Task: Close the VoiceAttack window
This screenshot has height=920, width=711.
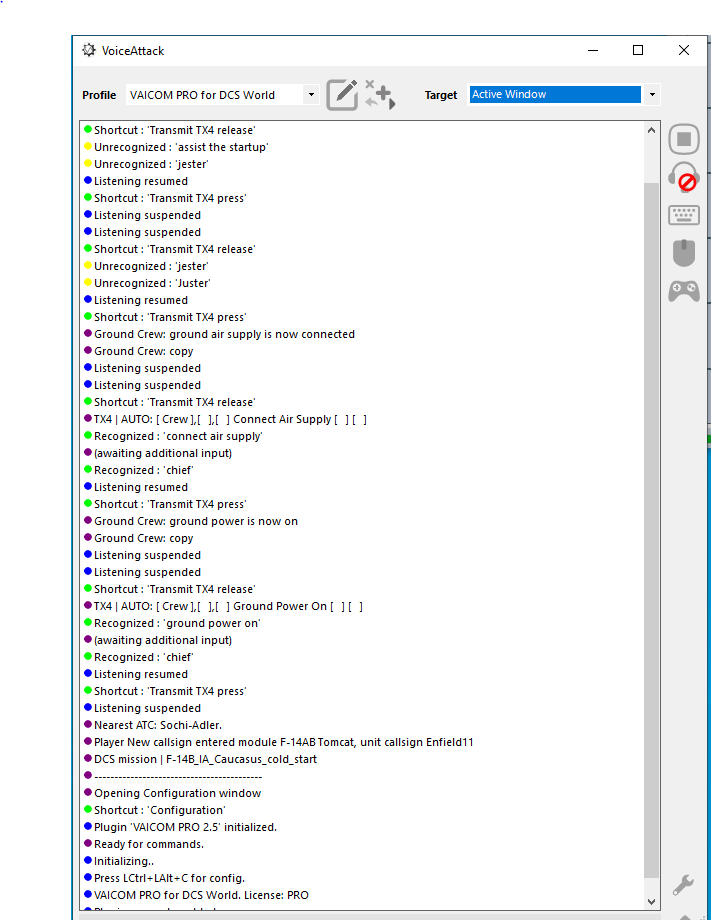Action: pos(684,50)
